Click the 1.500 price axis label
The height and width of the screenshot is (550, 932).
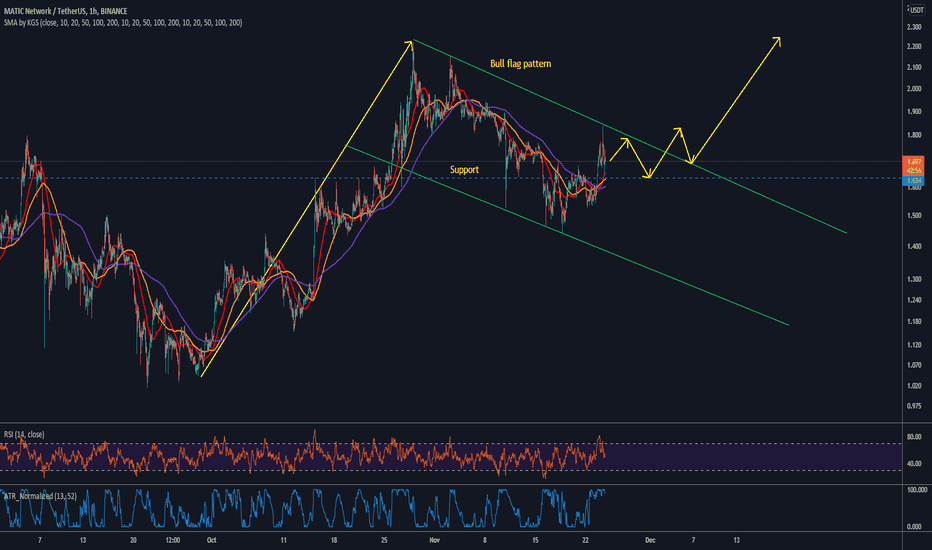tap(914, 215)
